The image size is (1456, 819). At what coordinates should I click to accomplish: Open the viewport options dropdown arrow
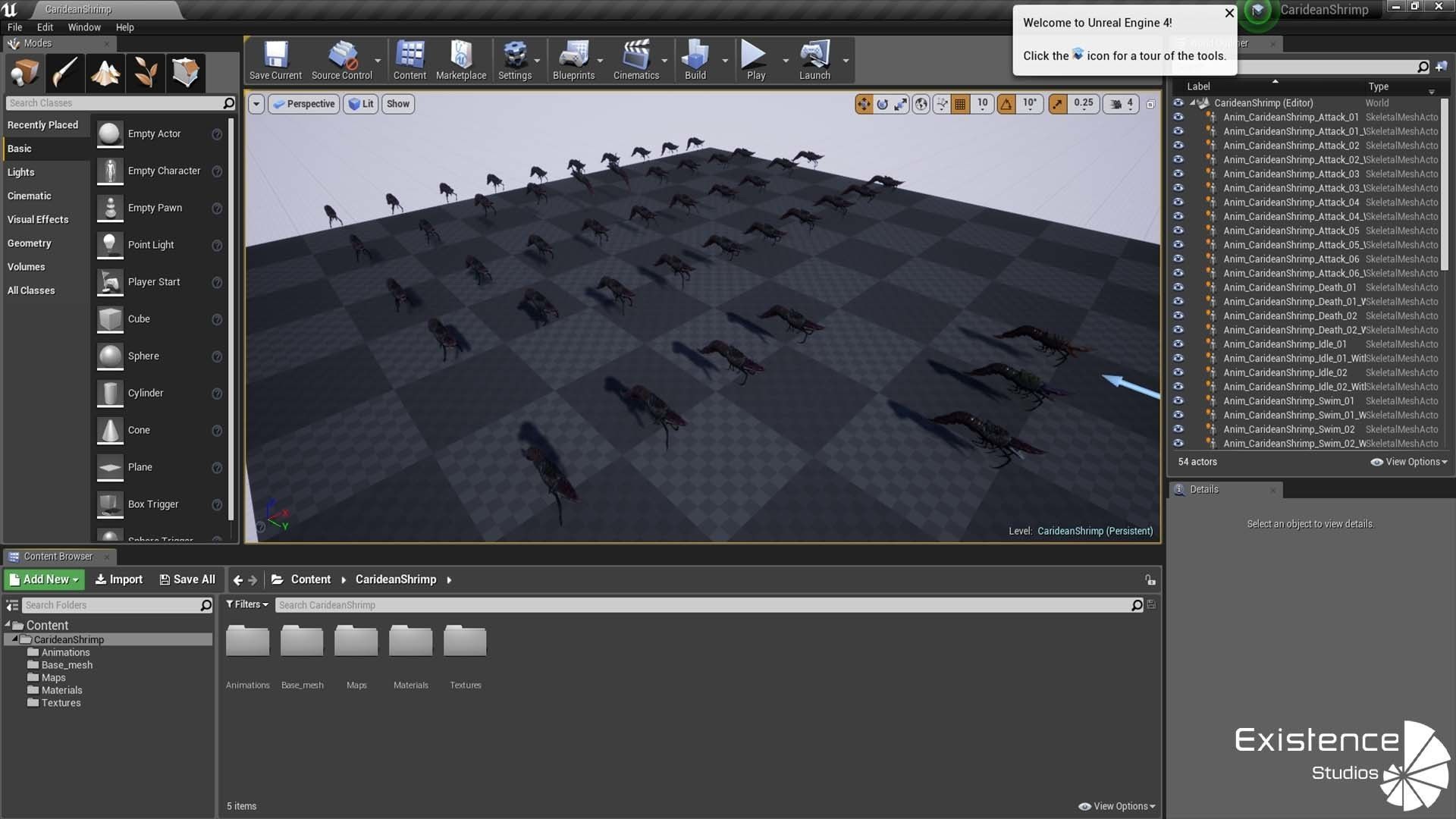pyautogui.click(x=256, y=104)
